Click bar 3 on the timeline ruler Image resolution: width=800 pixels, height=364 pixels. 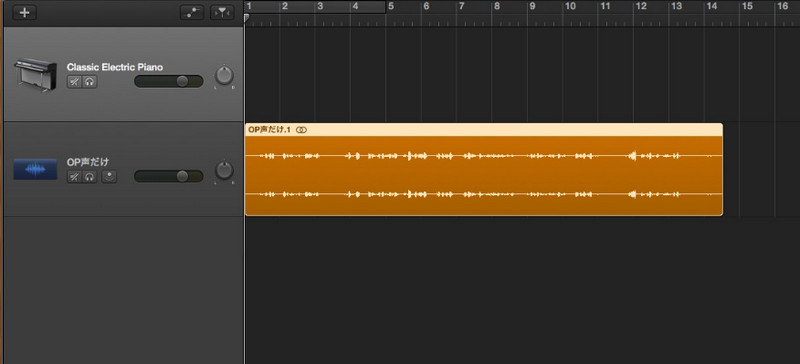pyautogui.click(x=320, y=7)
